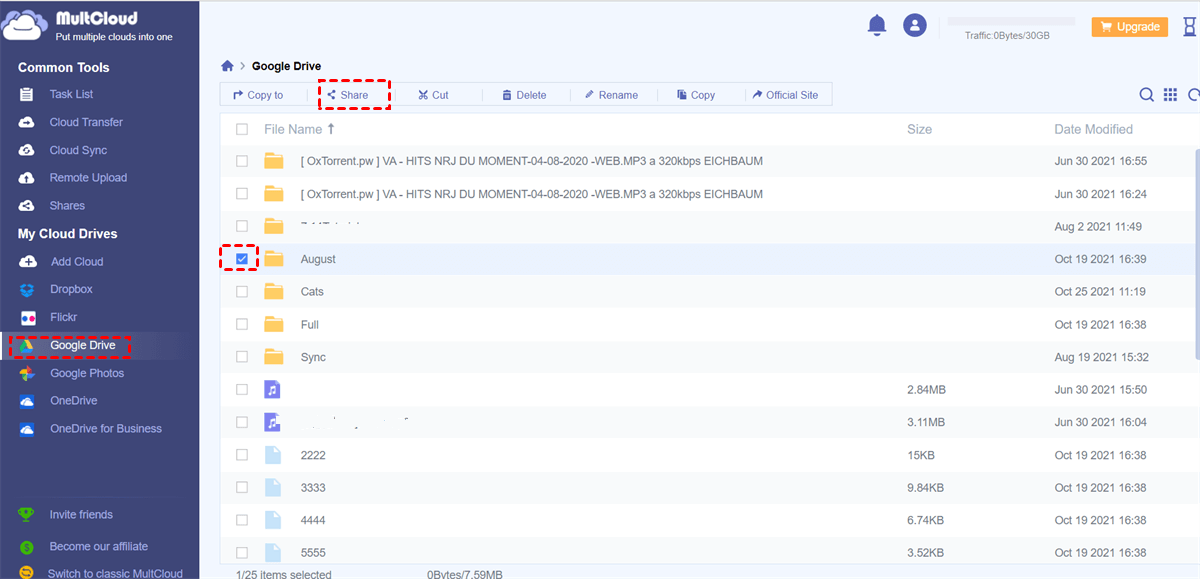The width and height of the screenshot is (1200, 579).
Task: Enable the select-all checkbox in header
Action: click(x=240, y=129)
